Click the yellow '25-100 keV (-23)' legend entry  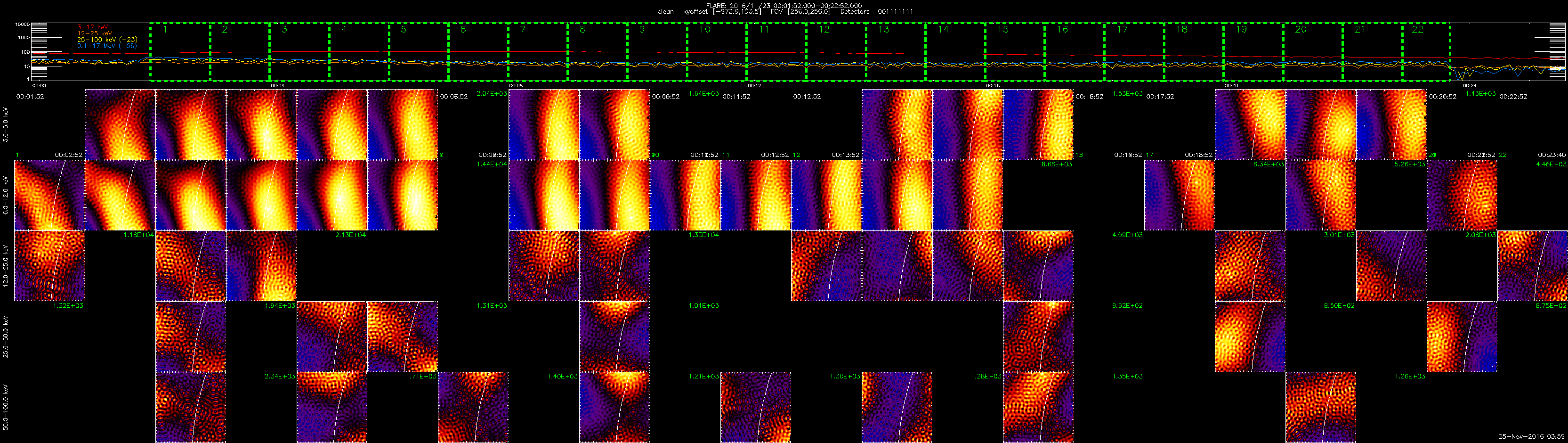point(107,40)
